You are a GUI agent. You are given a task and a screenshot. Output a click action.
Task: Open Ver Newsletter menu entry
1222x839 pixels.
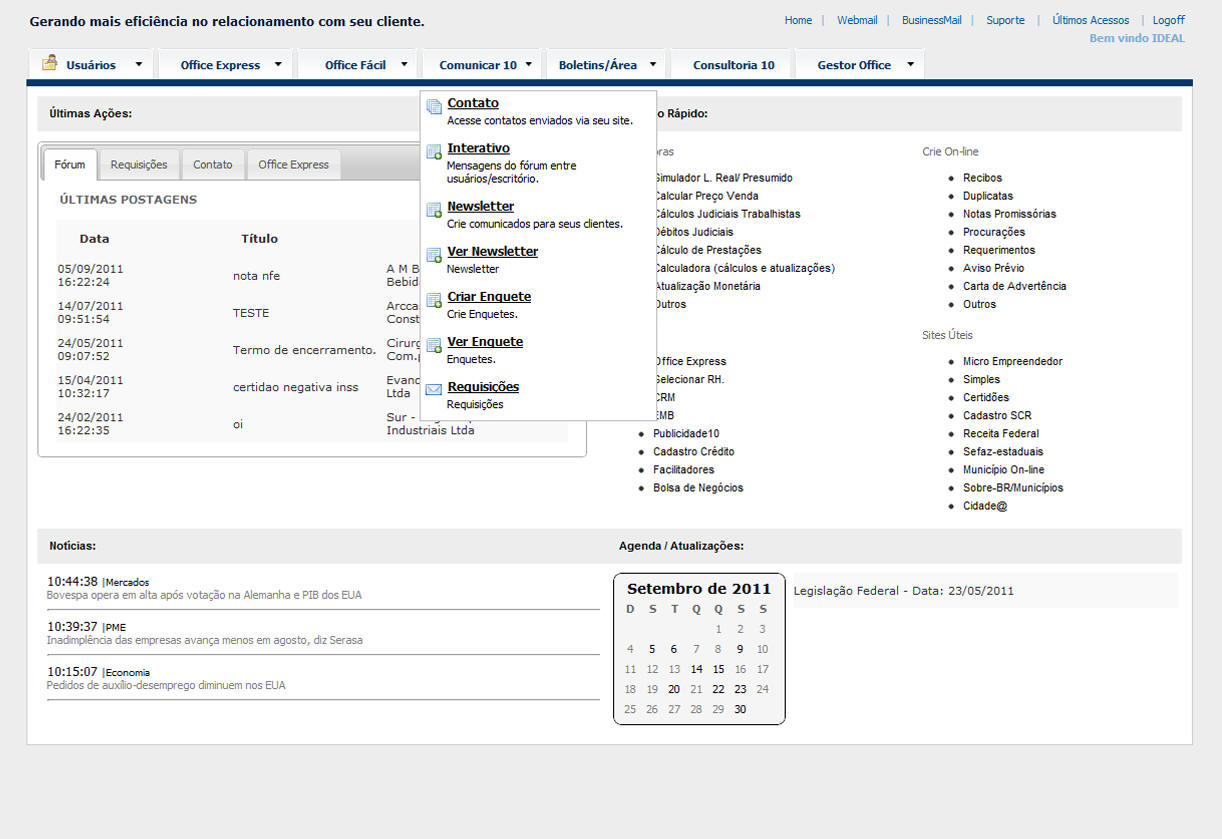coord(493,251)
